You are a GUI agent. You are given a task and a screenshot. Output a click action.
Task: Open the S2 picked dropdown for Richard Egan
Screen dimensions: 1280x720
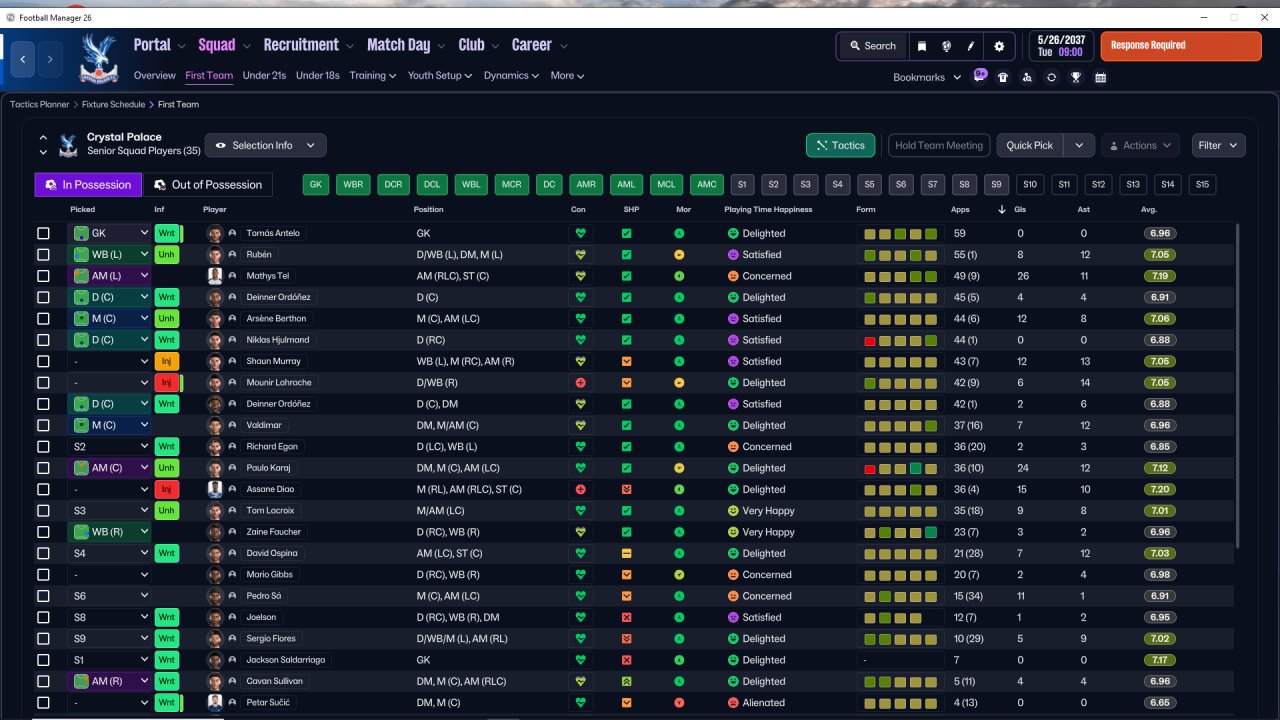point(109,447)
